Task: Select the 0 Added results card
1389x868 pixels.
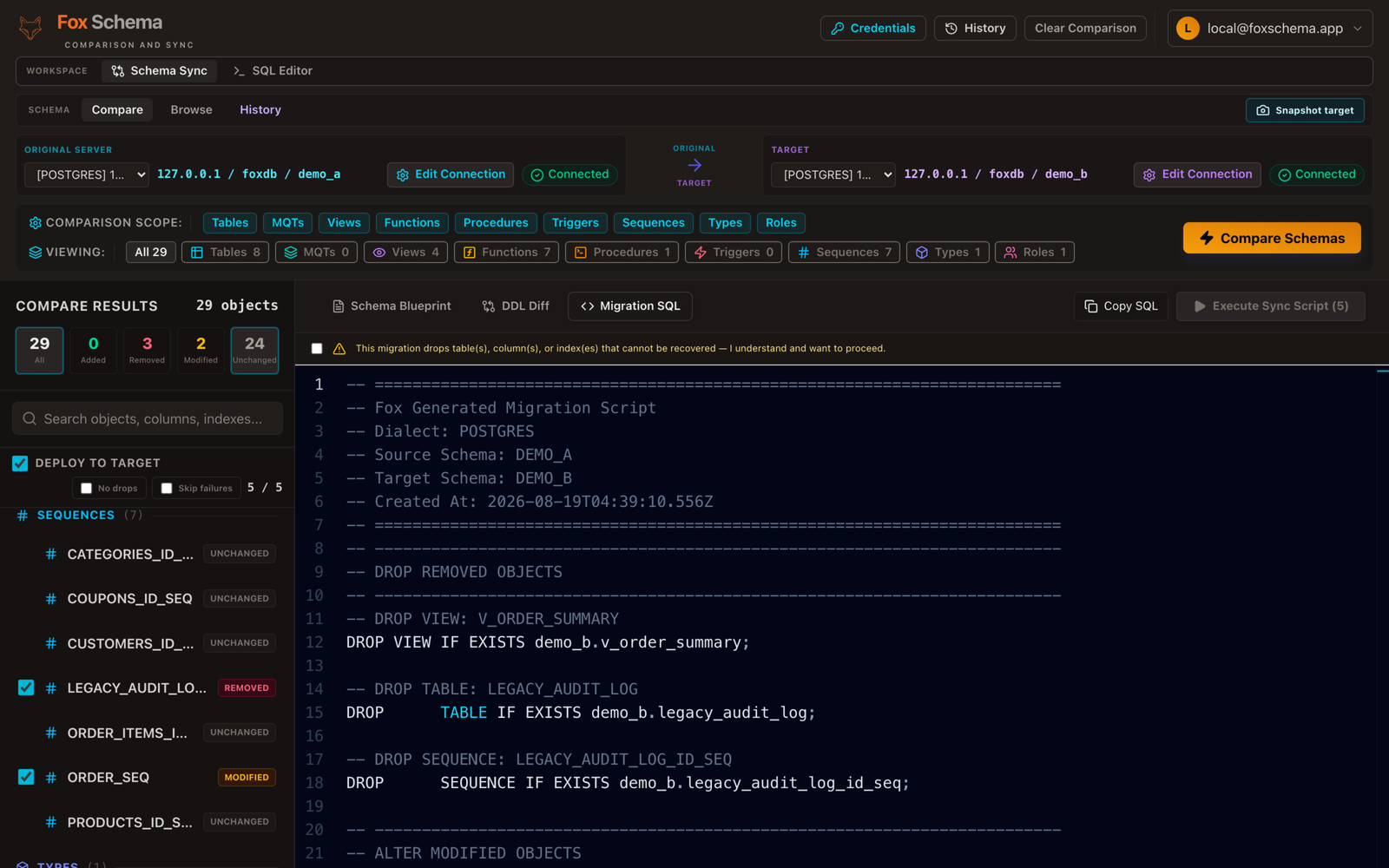Action: 93,351
